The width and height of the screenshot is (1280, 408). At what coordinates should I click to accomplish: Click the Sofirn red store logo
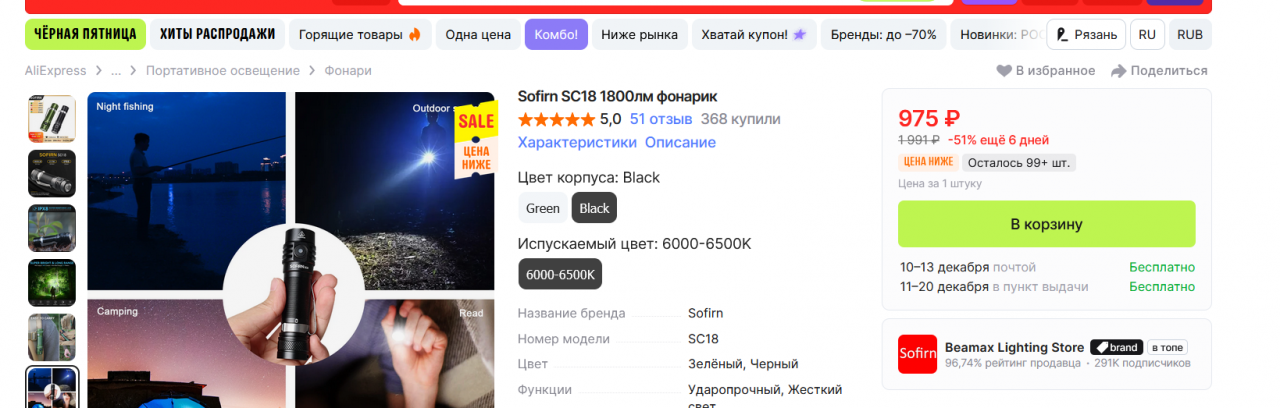point(917,354)
